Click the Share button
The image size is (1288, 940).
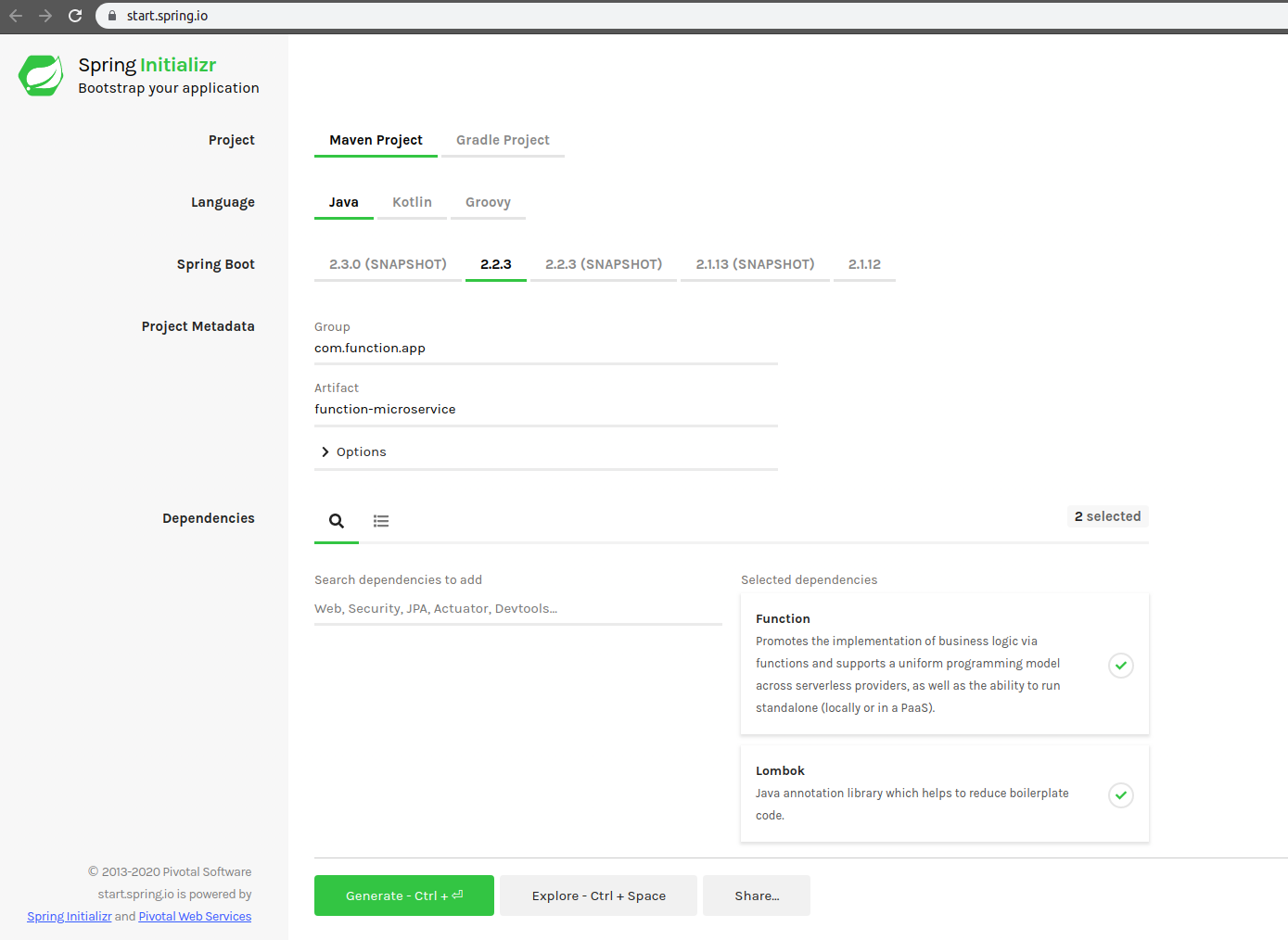coord(756,896)
